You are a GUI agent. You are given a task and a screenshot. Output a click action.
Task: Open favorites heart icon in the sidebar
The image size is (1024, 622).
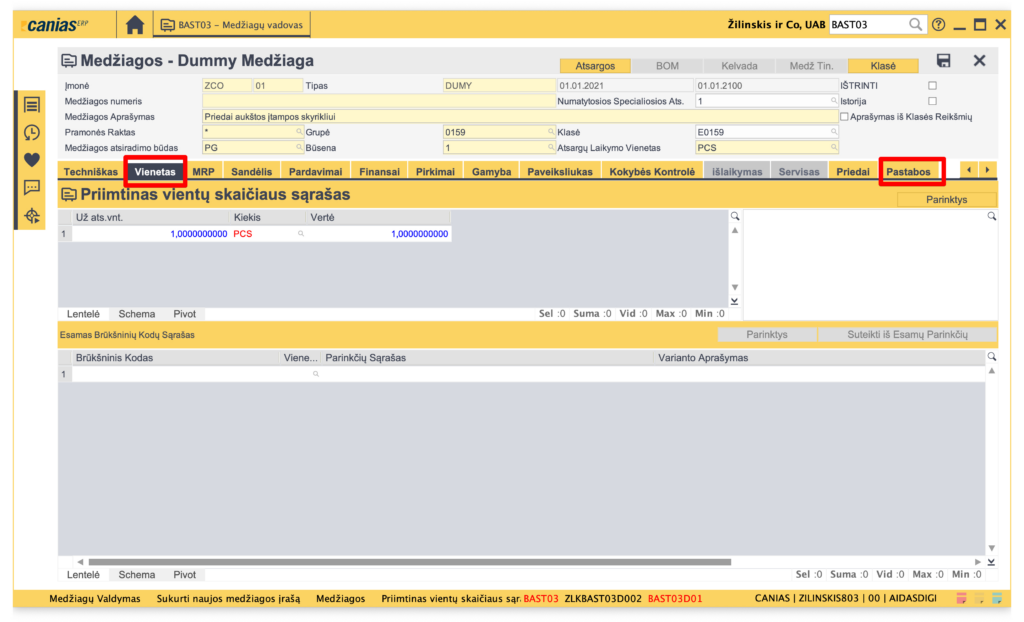coord(32,159)
